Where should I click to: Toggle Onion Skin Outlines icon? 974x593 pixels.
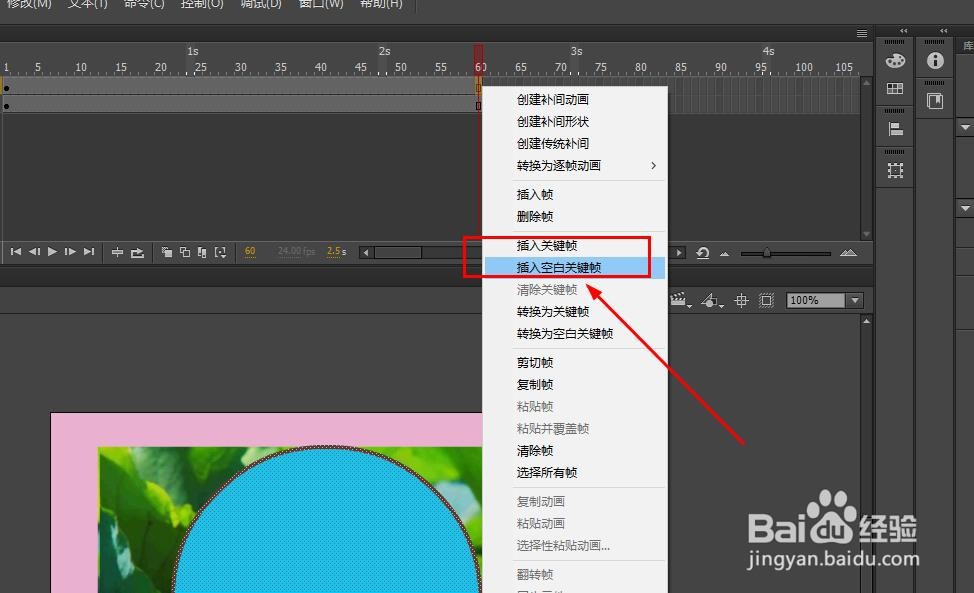pyautogui.click(x=184, y=251)
